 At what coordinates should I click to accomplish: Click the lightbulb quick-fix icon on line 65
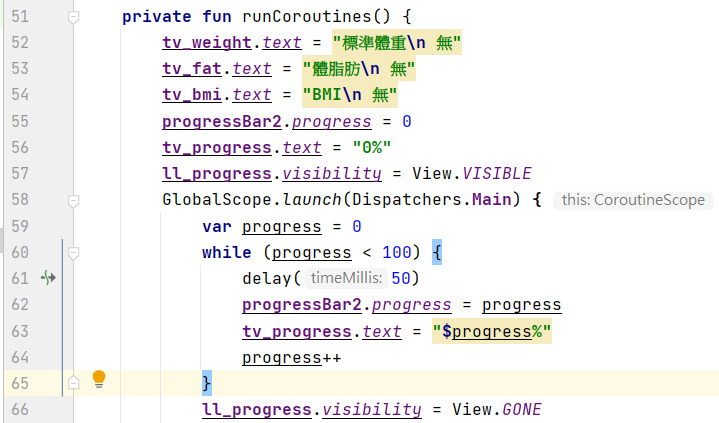pyautogui.click(x=99, y=379)
